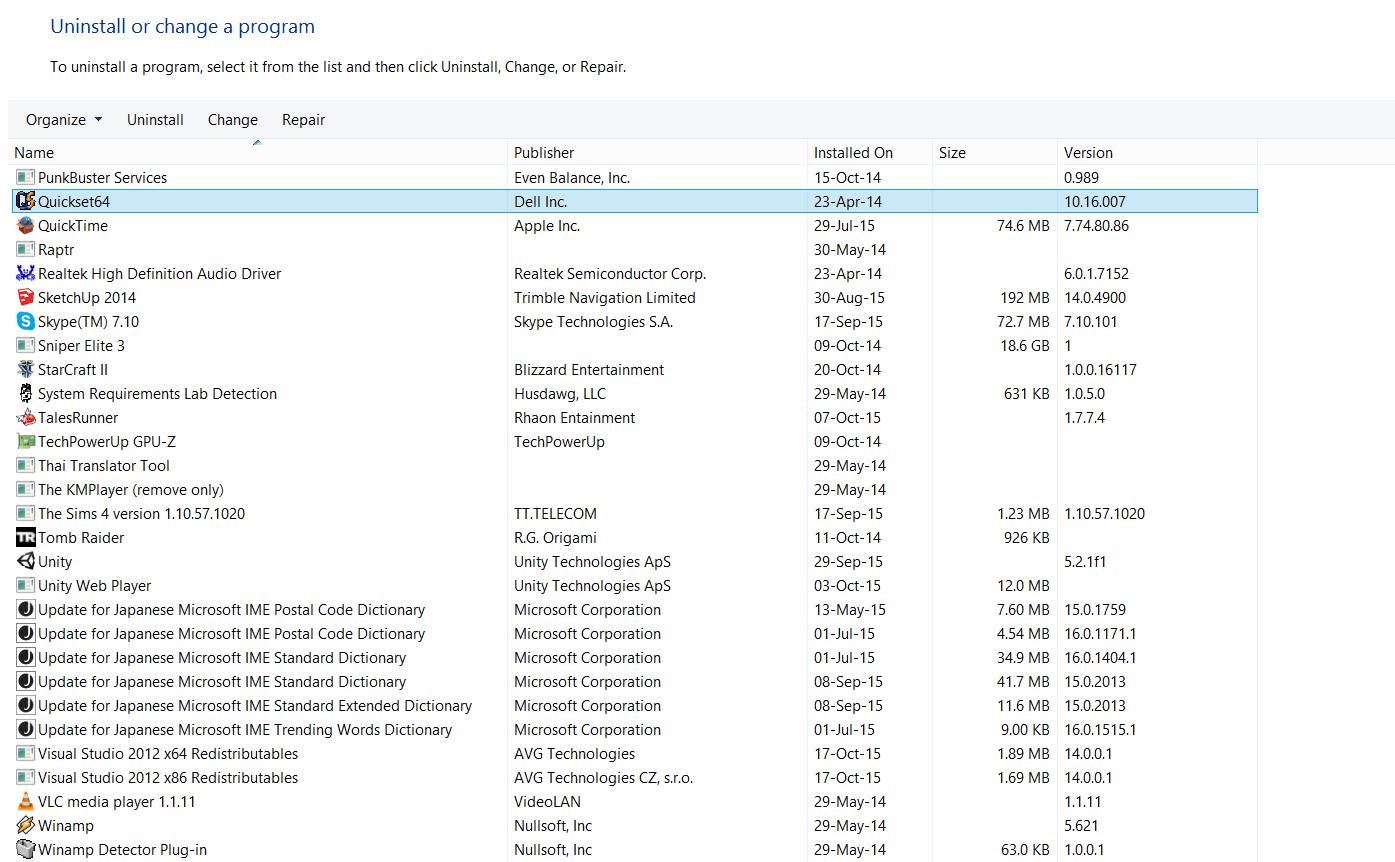Click the Winamp lightning icon
Screen dimensions: 1395x862
pos(26,825)
